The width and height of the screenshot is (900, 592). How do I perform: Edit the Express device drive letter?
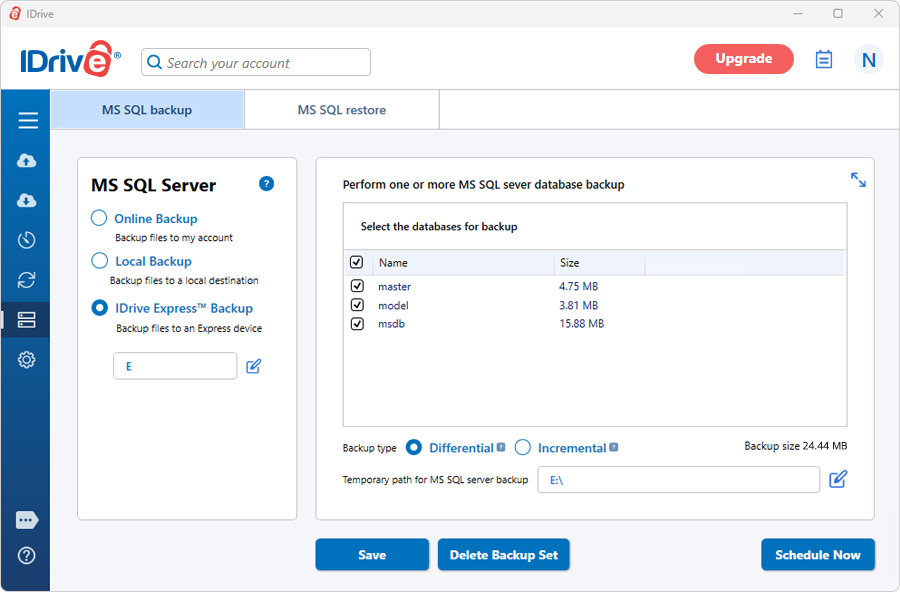[254, 366]
